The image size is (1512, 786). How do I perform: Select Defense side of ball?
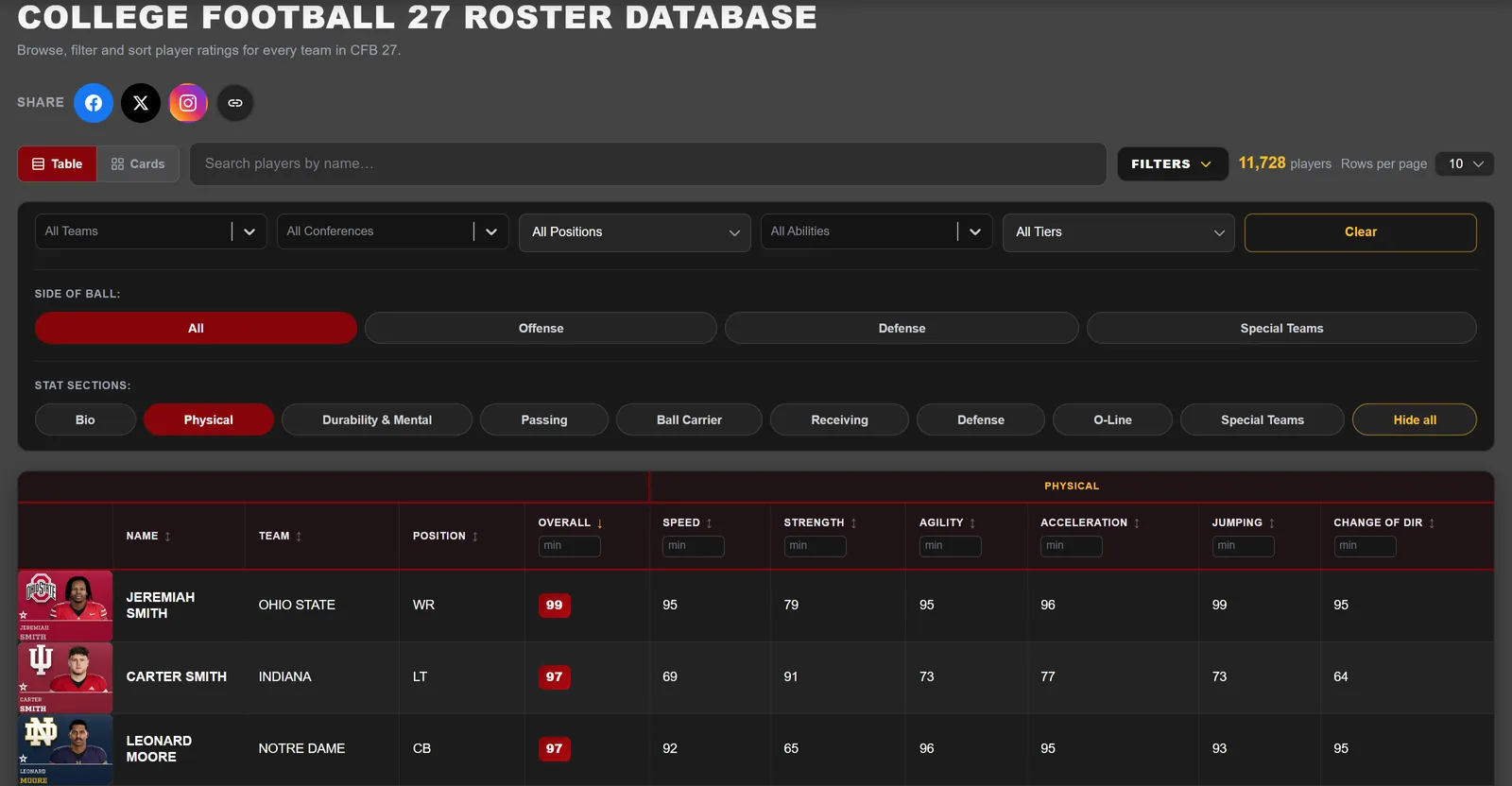902,329
